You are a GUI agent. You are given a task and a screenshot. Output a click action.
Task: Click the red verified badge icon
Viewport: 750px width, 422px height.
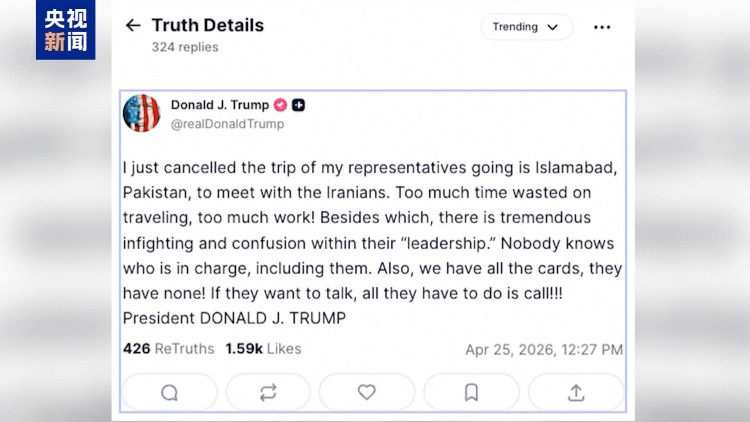(x=281, y=105)
